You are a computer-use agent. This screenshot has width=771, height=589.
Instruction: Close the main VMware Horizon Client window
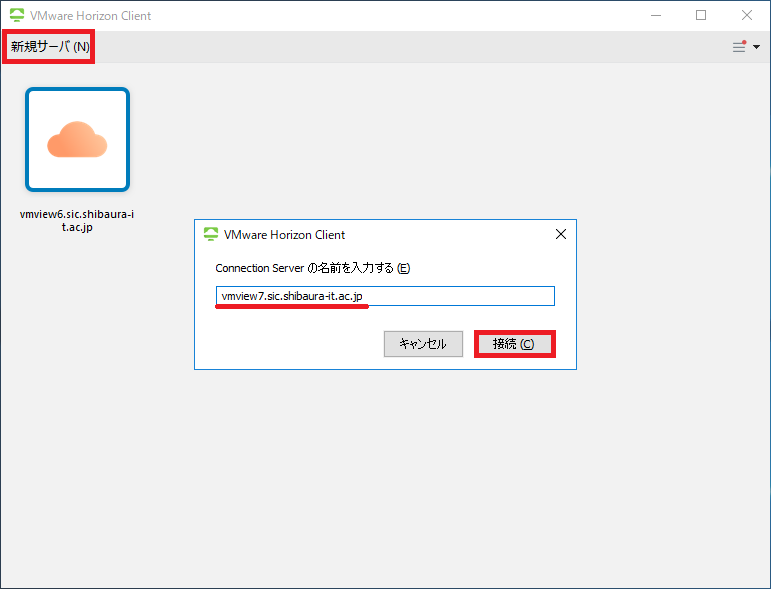pyautogui.click(x=746, y=15)
